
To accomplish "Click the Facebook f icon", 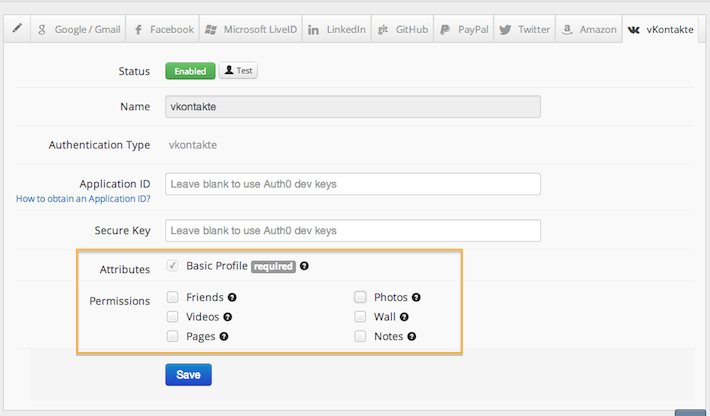I will click(139, 30).
